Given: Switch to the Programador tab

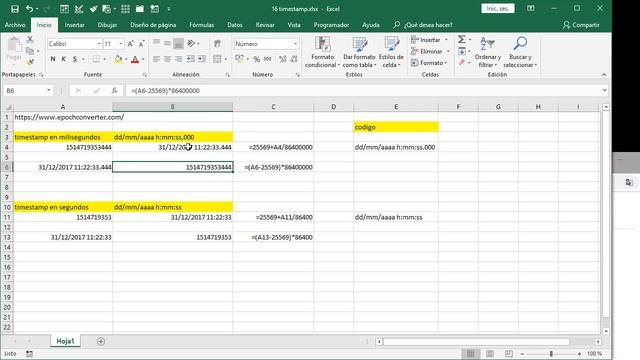Looking at the screenshot, I should 331,25.
